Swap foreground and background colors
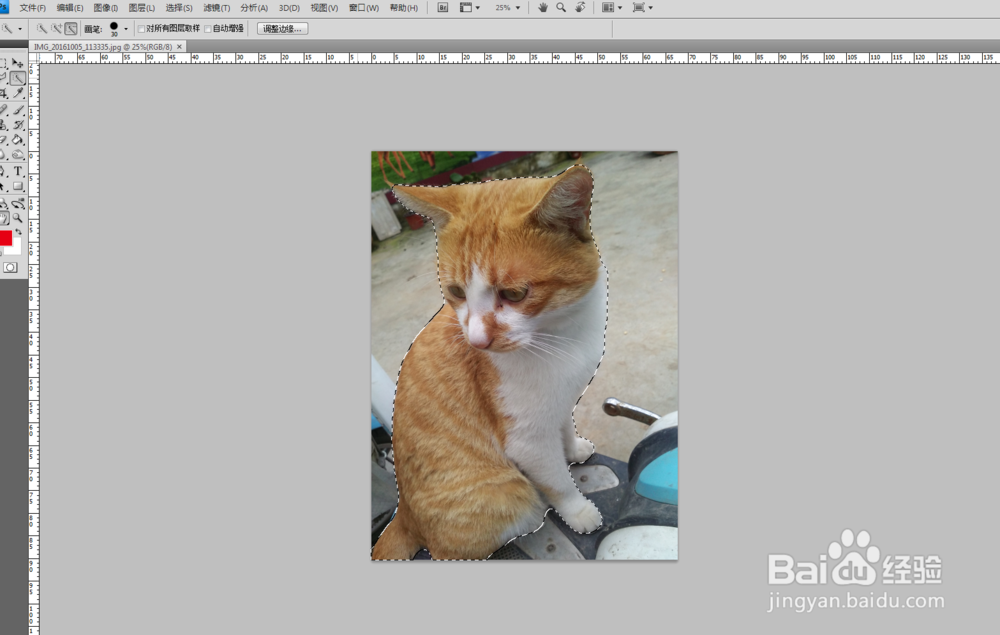1000x635 pixels. 19,232
